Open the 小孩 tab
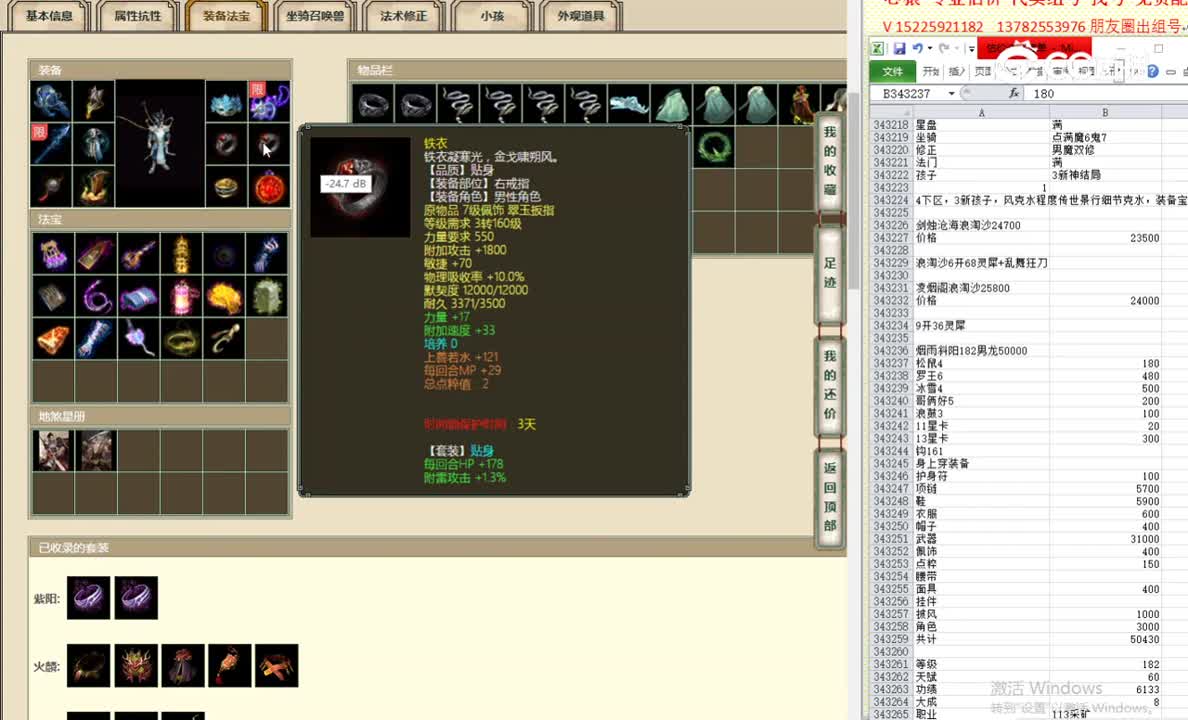Screen dimensions: 1188x720 tap(492, 16)
